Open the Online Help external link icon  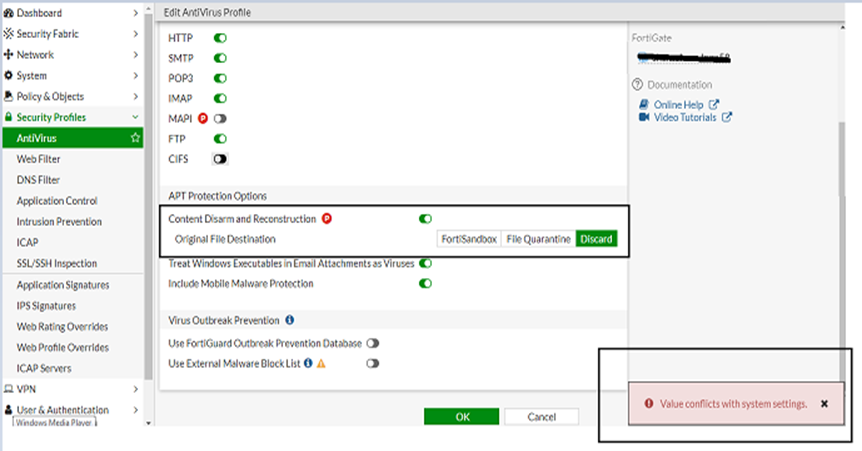713,104
